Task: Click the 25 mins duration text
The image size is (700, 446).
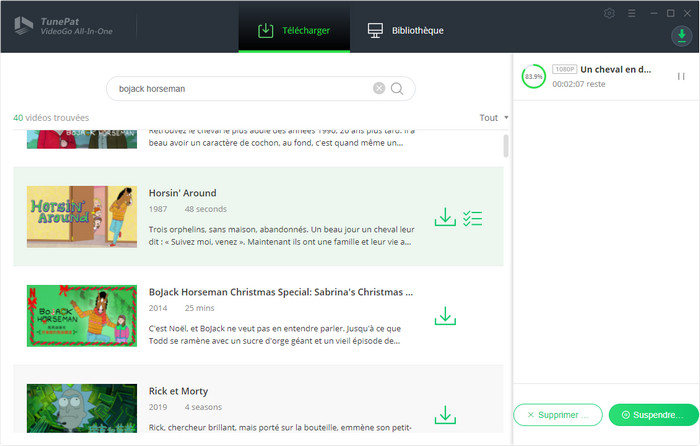Action: 200,308
